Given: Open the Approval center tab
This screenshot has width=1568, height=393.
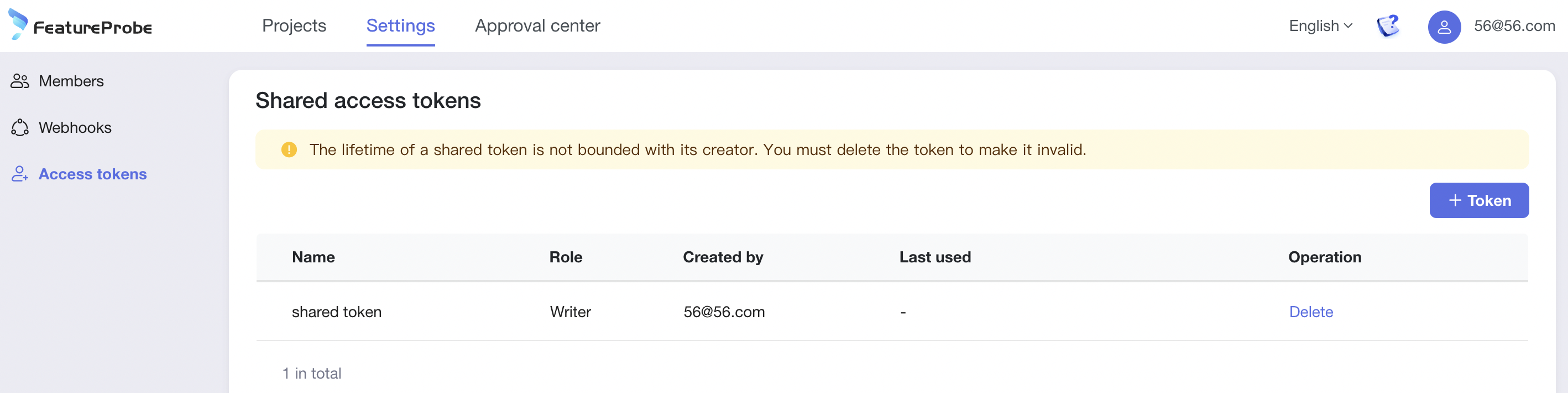Looking at the screenshot, I should (537, 25).
